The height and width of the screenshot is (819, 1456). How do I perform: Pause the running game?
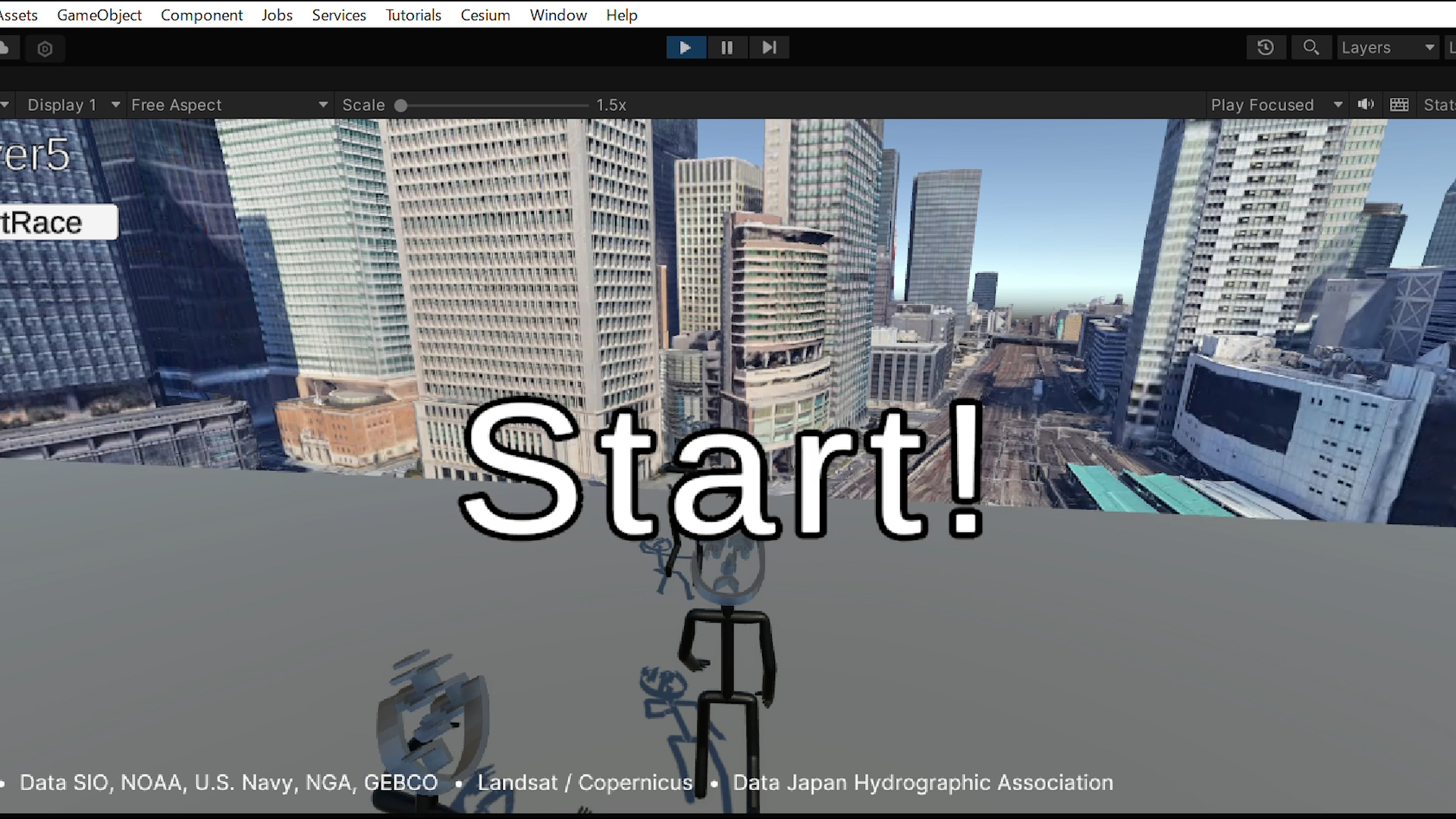pos(727,48)
